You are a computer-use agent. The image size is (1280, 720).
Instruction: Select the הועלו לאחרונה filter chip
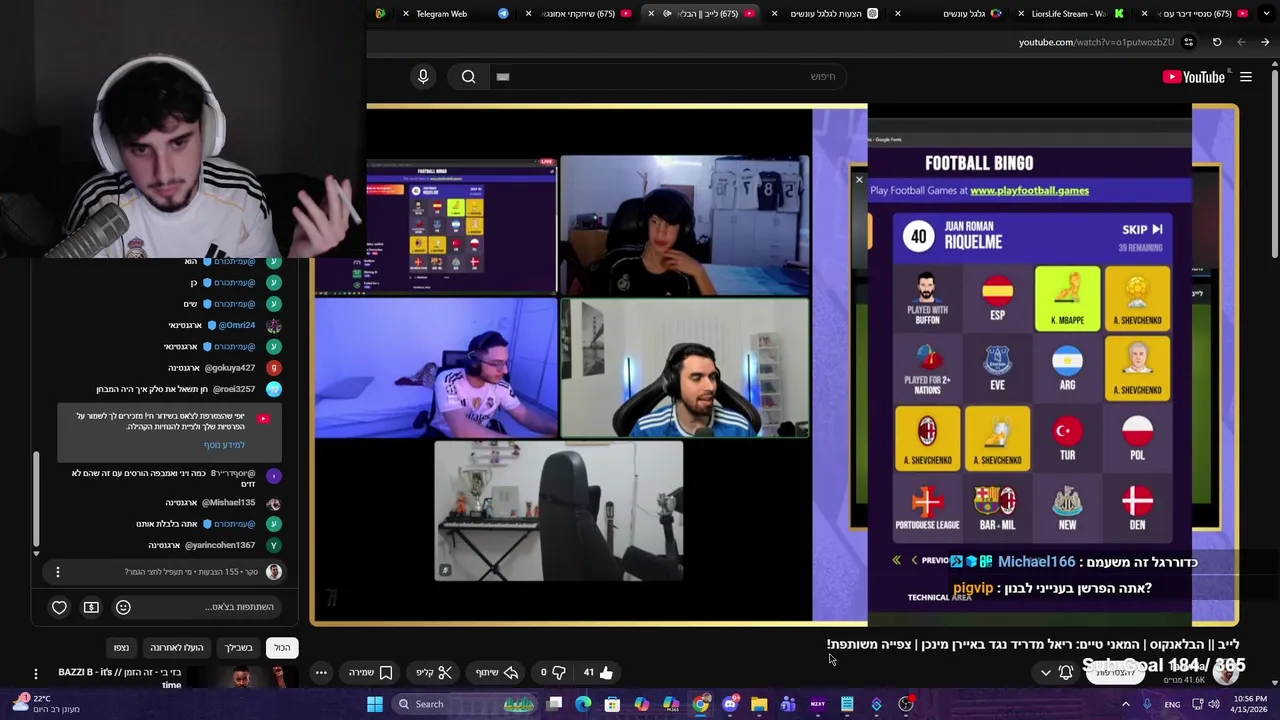pyautogui.click(x=177, y=648)
